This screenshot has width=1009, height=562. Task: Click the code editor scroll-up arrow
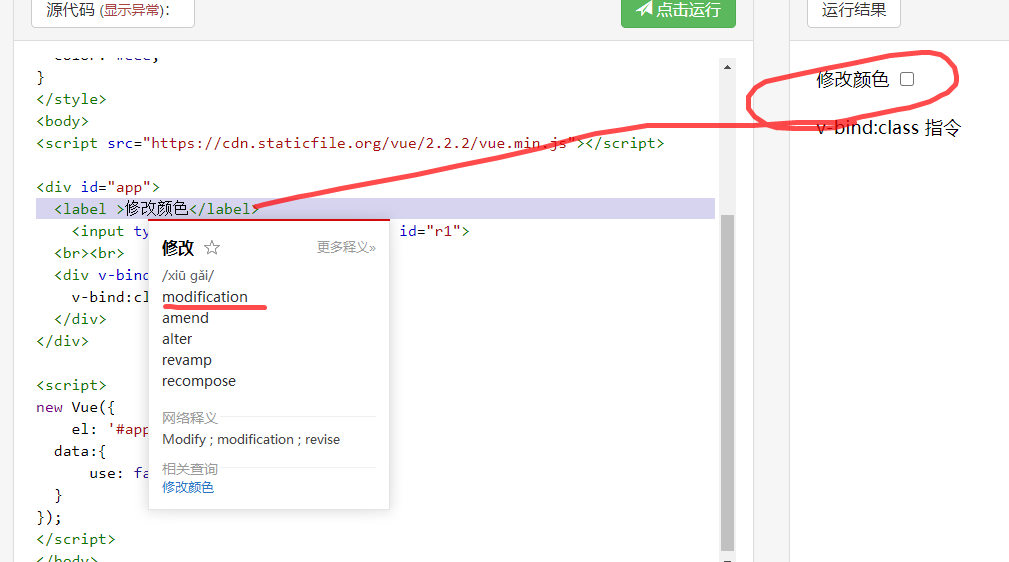click(x=727, y=67)
